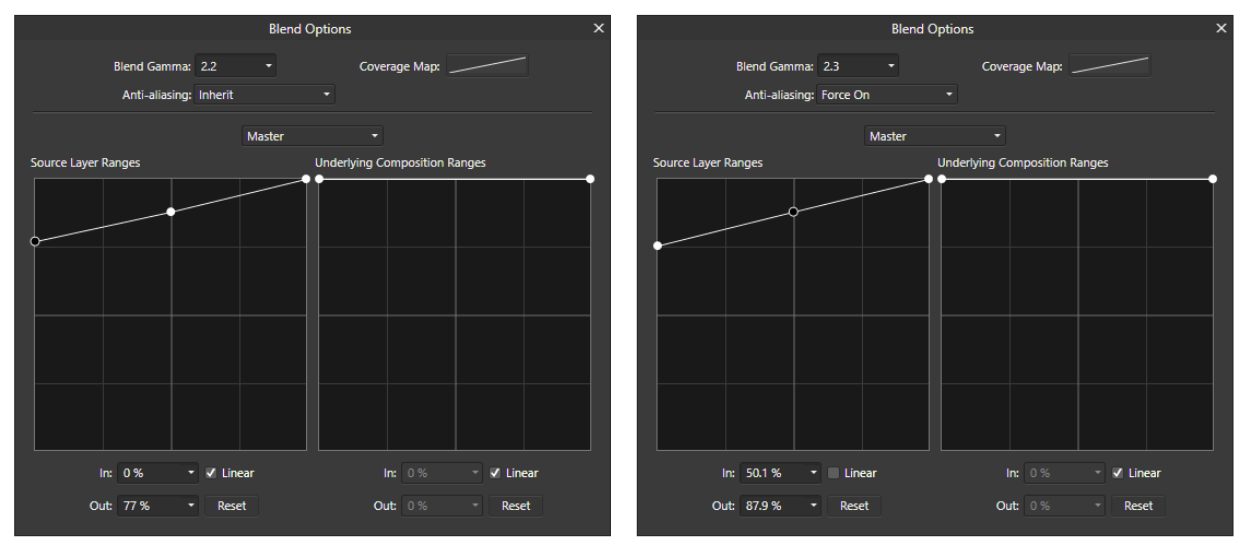This screenshot has height=549, width=1248.
Task: Close the right Blend Options dialog
Action: click(x=1221, y=29)
